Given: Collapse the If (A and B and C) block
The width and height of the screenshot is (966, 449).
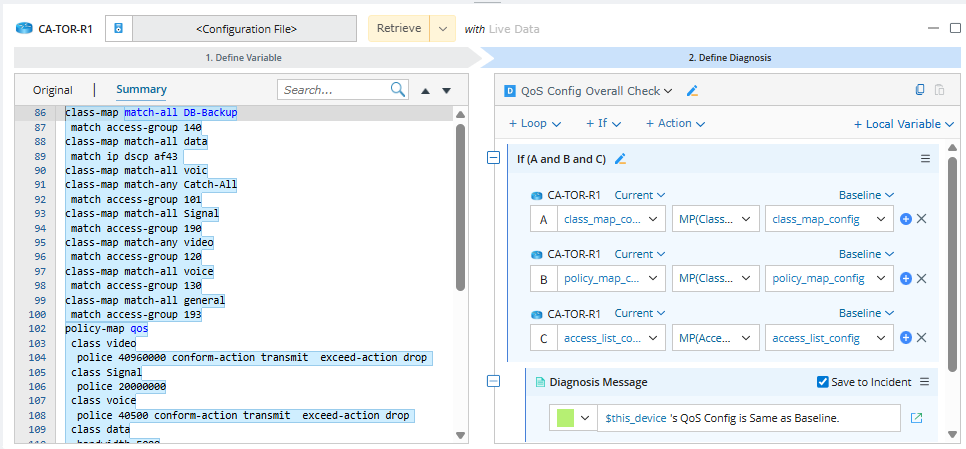Looking at the screenshot, I should point(493,158).
